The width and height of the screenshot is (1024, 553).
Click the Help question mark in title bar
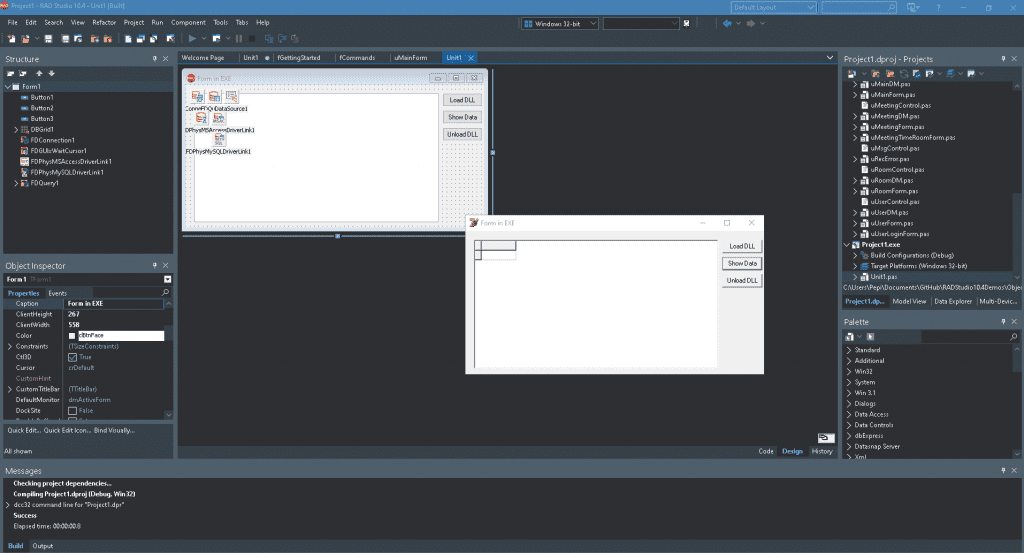(x=938, y=7)
